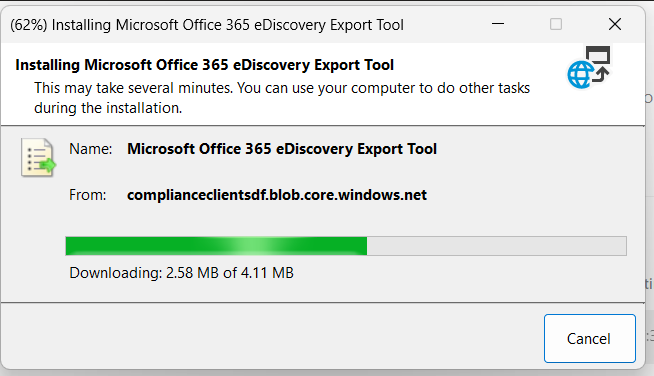The width and height of the screenshot is (654, 376).
Task: Click the Name value Microsoft Office 365 eDiscovery
Action: (x=282, y=149)
